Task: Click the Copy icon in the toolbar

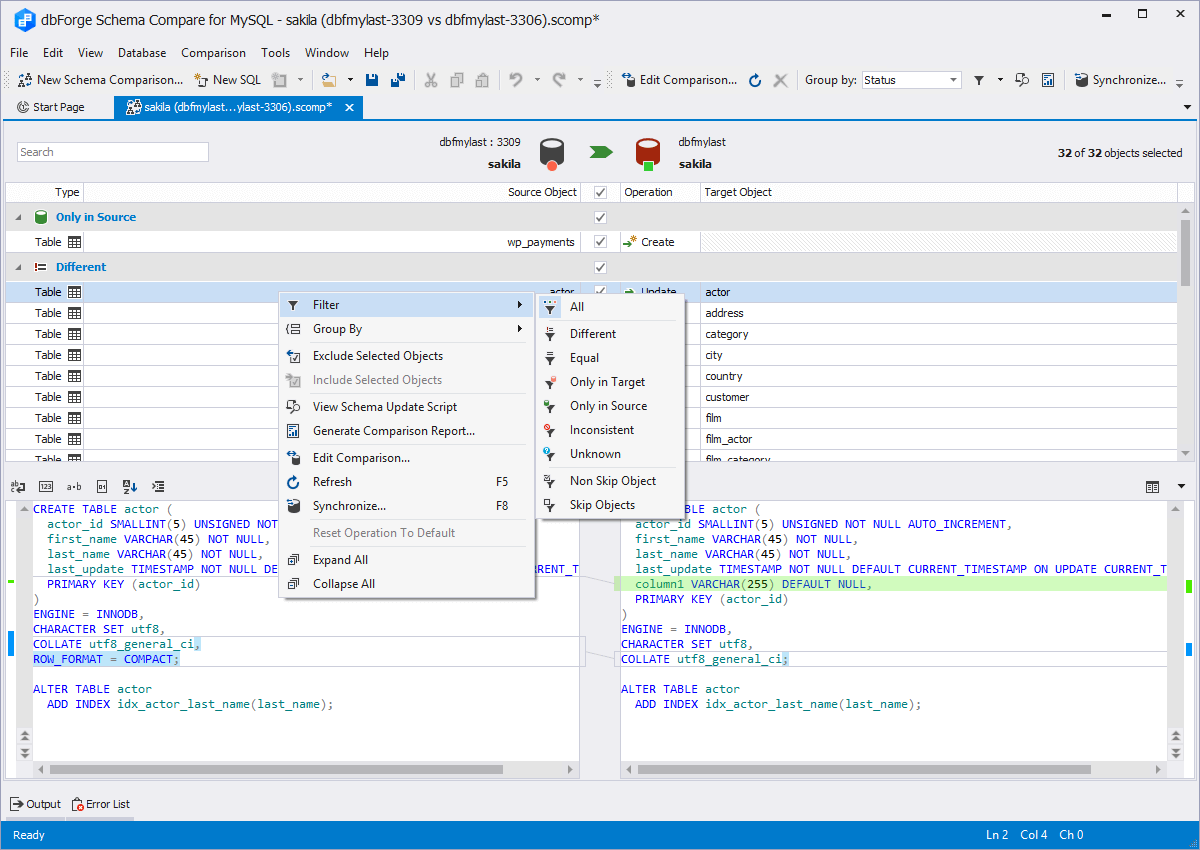Action: coord(457,80)
